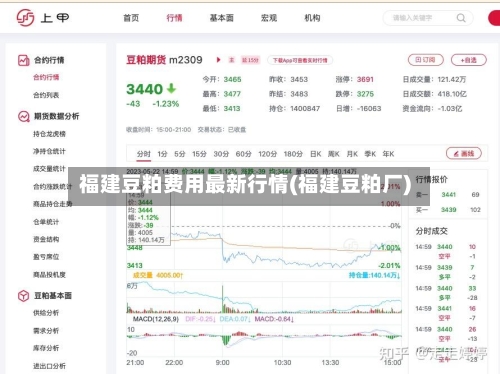Click the 成交量 4005.00 label
500x374 pixels.
158,275
